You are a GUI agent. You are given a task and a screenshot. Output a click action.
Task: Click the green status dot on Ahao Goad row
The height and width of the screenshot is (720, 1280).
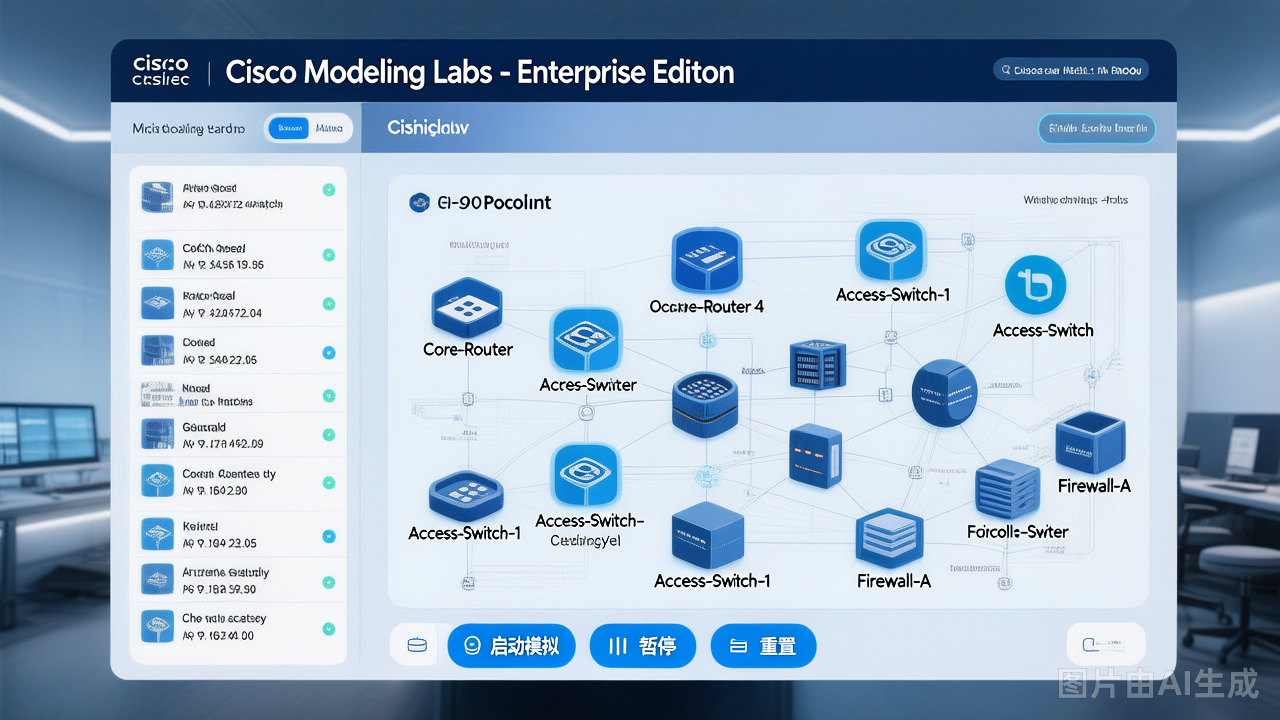[328, 190]
